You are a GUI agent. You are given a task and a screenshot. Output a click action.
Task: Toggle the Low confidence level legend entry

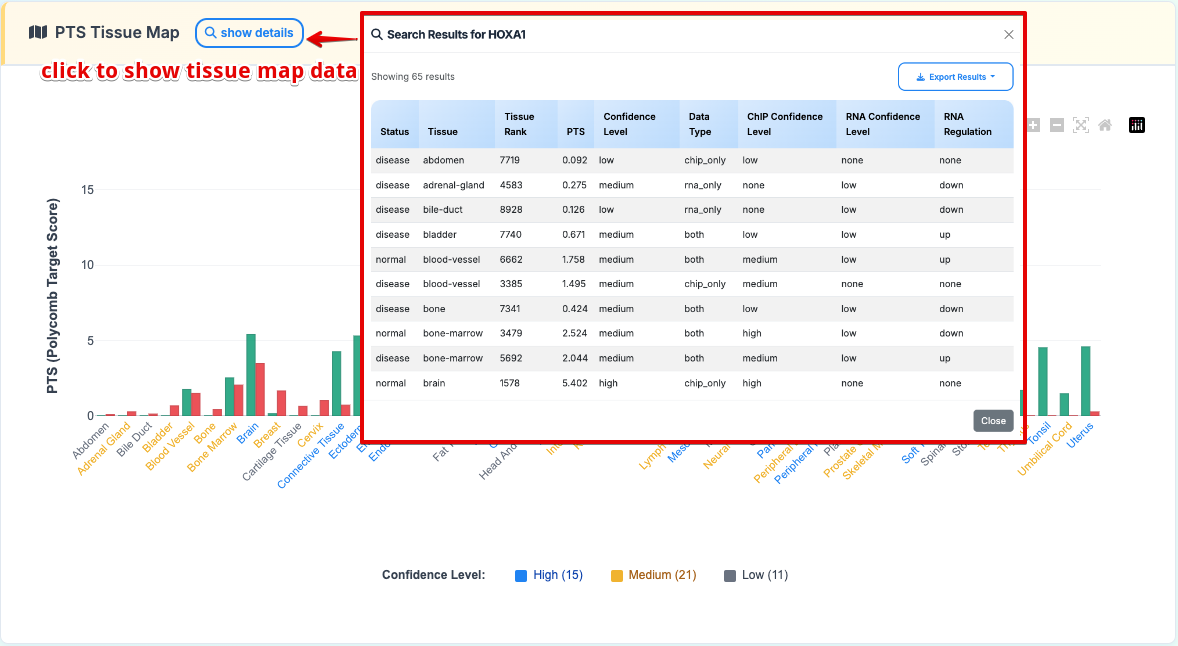(755, 575)
